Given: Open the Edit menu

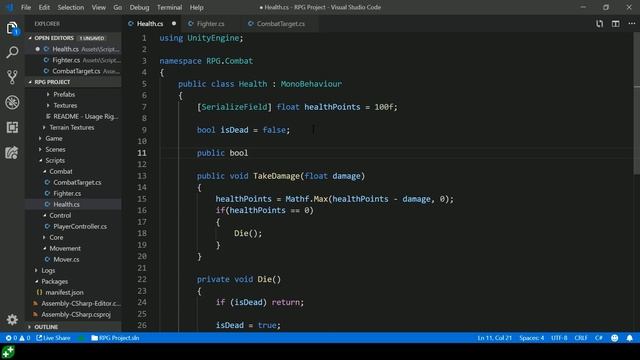Looking at the screenshot, I should [44, 7].
